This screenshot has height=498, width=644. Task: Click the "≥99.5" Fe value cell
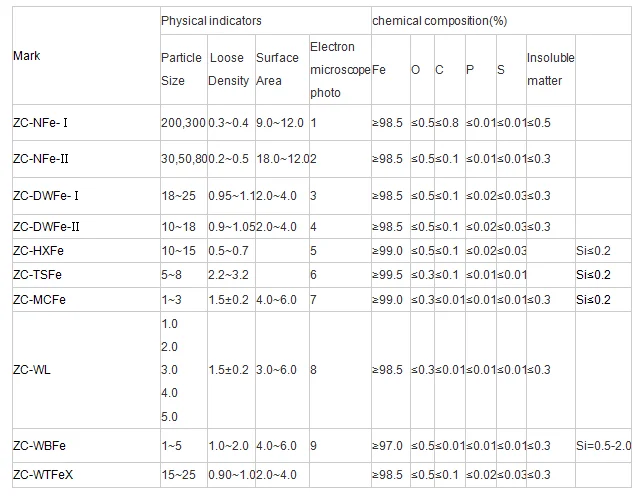click(x=387, y=274)
